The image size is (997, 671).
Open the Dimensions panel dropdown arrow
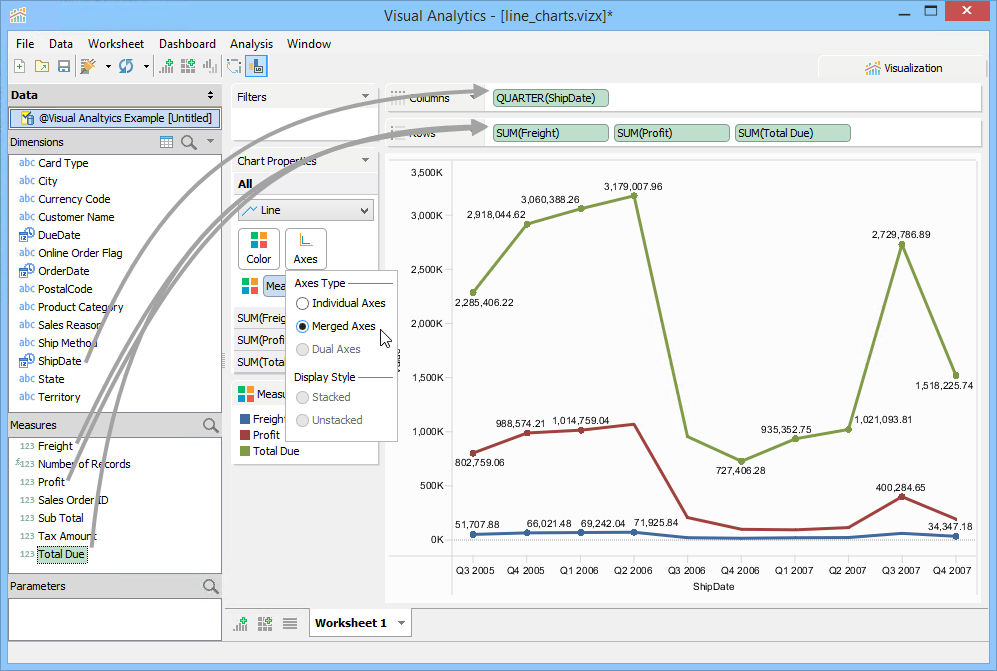(210, 141)
